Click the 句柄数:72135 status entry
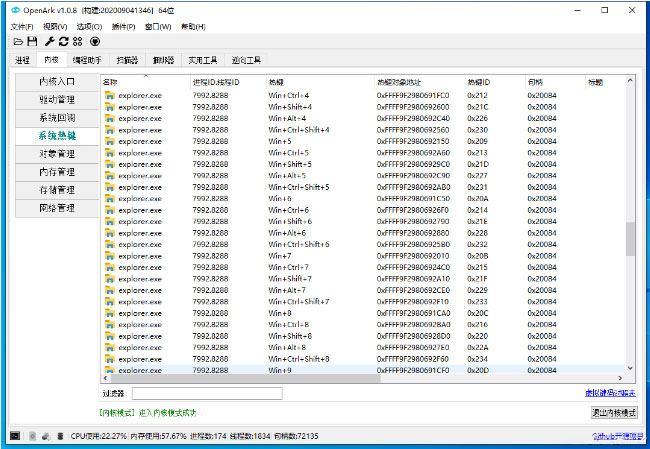Image resolution: width=650 pixels, height=449 pixels. click(x=296, y=436)
